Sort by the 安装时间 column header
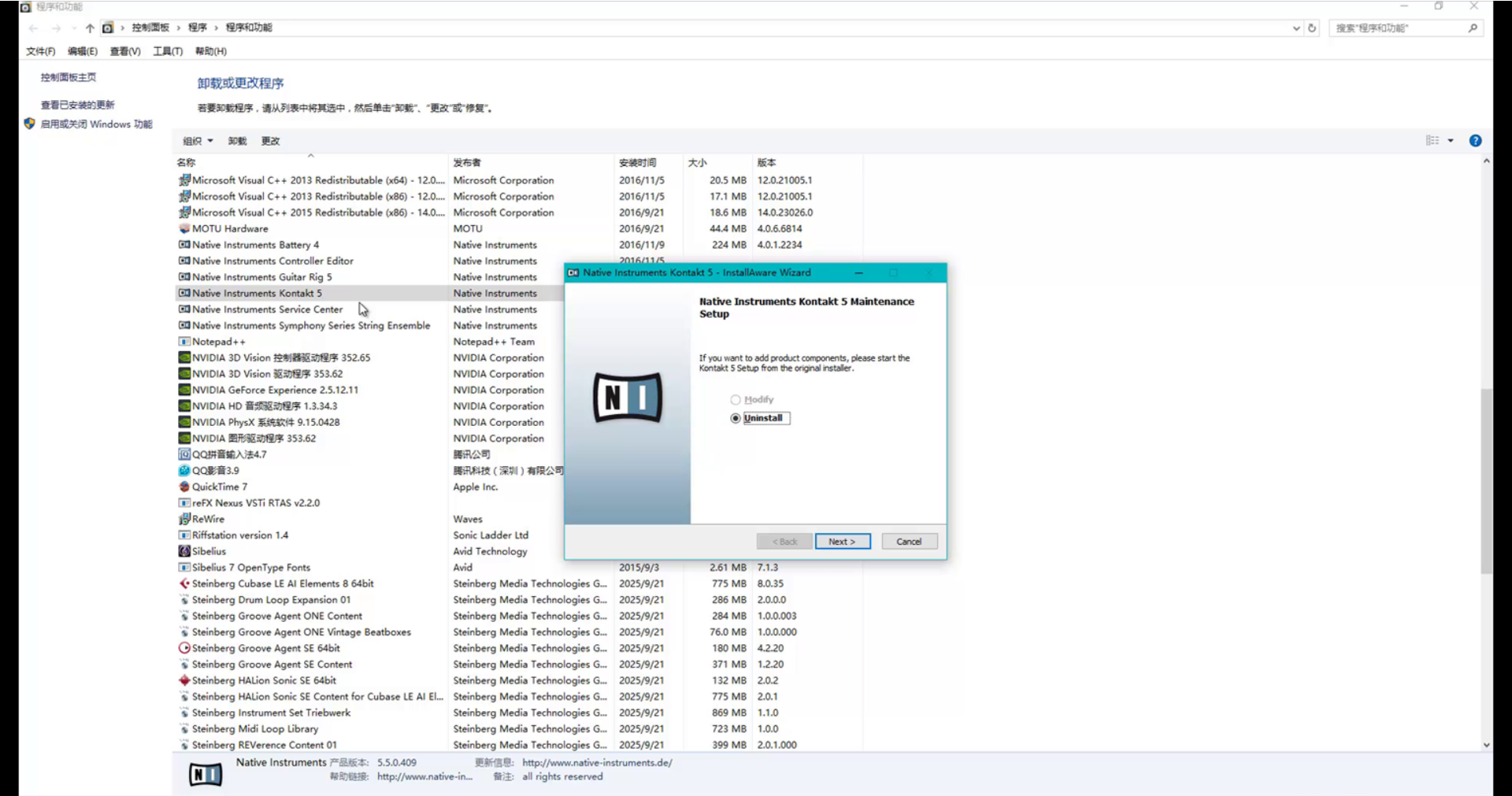 [x=649, y=162]
